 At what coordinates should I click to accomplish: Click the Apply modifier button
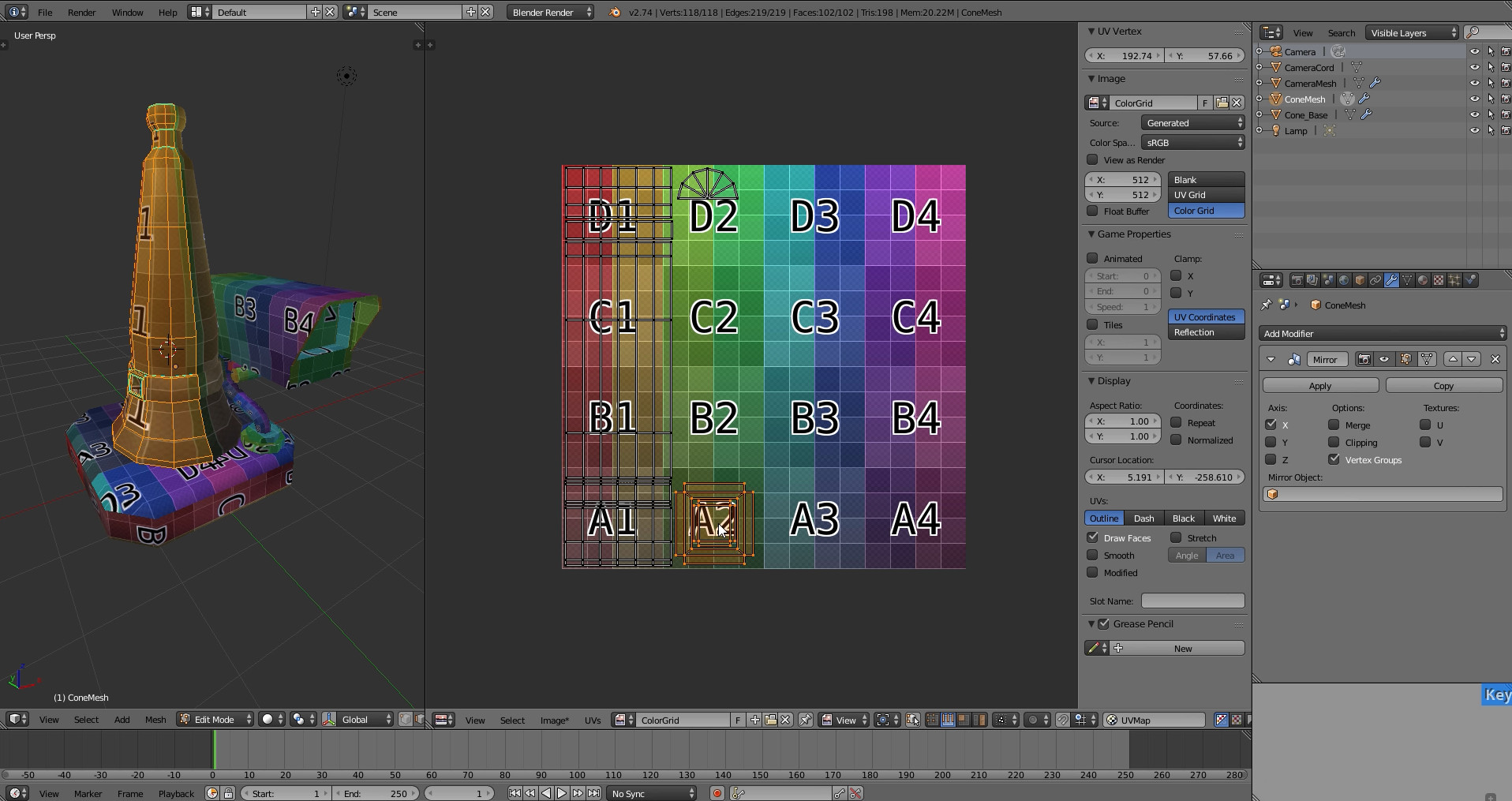point(1320,385)
